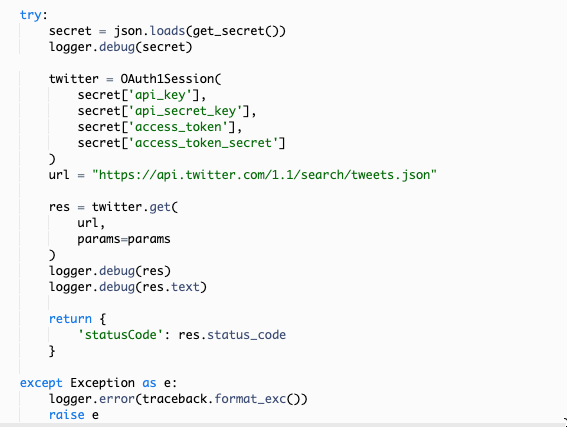
Task: Click the 'statusCode' dictionary key
Action: pos(120,335)
